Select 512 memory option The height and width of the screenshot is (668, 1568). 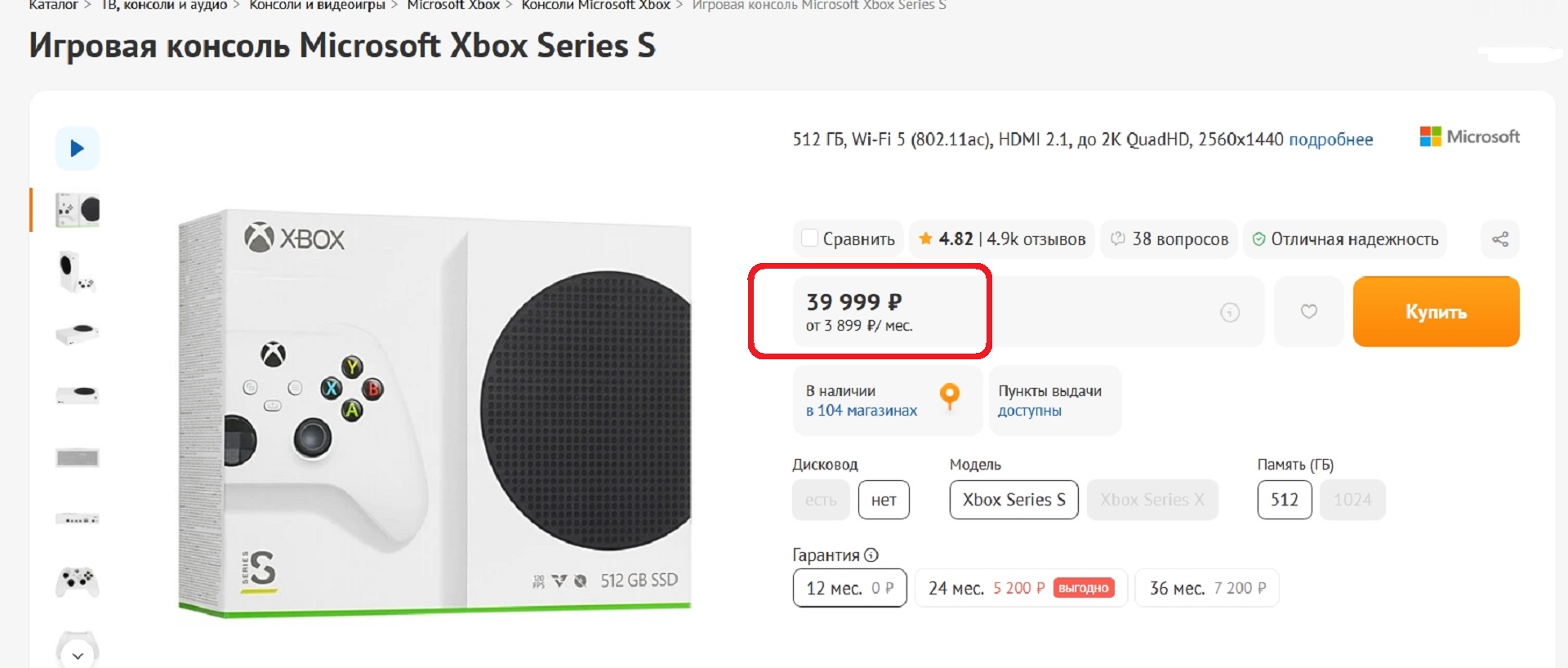coord(1284,500)
